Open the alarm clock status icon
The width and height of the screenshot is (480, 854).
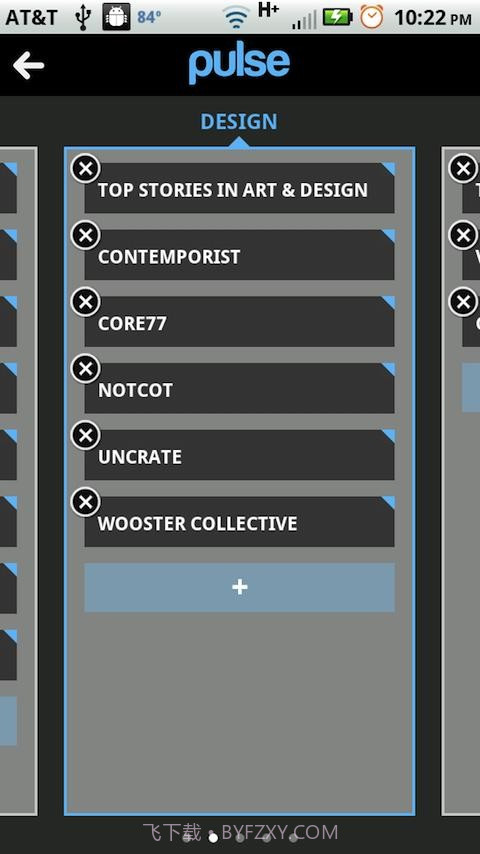click(372, 17)
